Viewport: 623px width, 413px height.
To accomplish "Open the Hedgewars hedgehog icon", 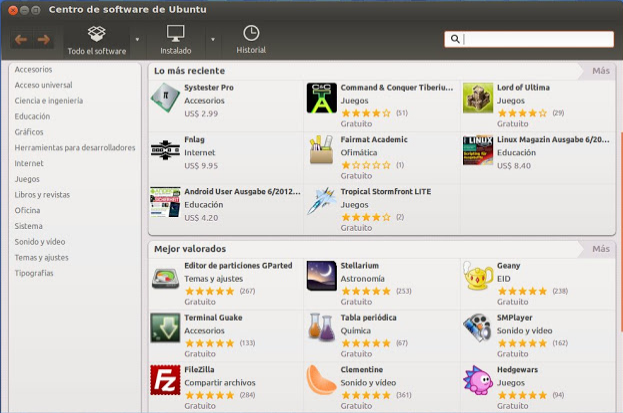I will (478, 380).
